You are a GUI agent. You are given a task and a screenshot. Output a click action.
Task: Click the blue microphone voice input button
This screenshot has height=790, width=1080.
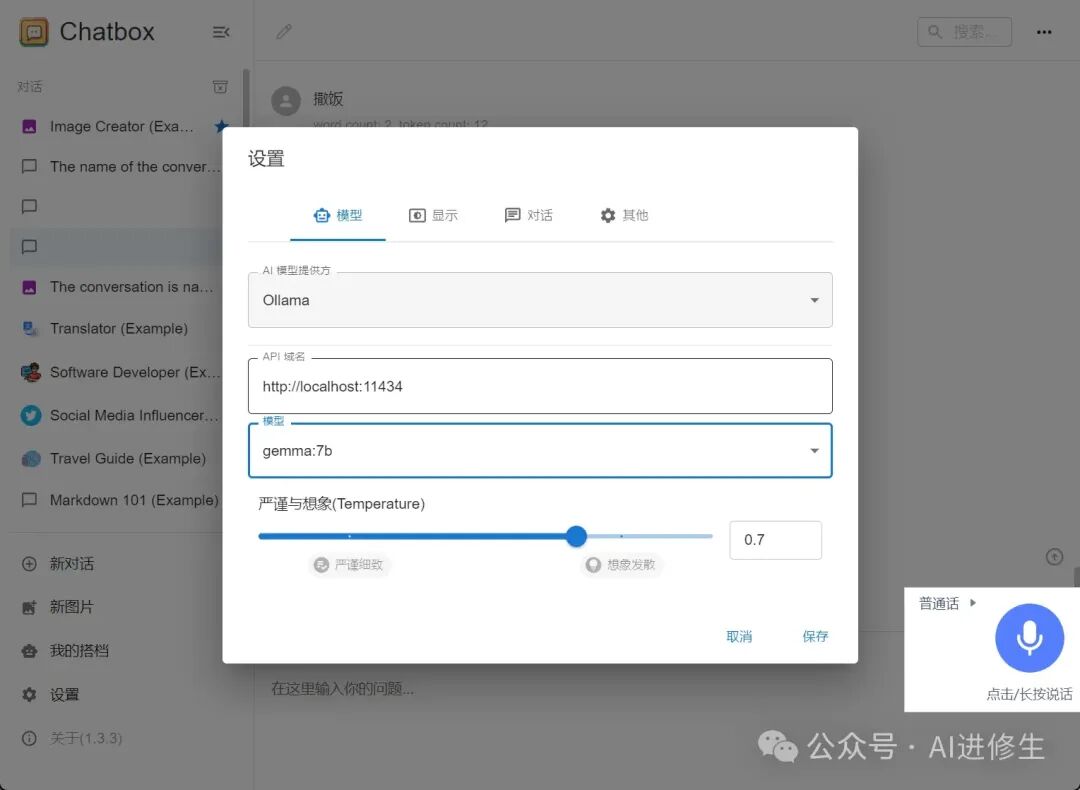point(1029,638)
